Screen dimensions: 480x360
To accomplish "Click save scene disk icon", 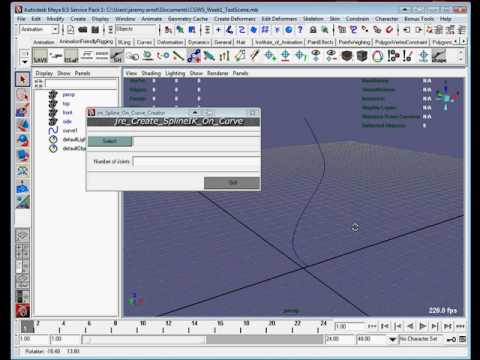I will 95,30.
